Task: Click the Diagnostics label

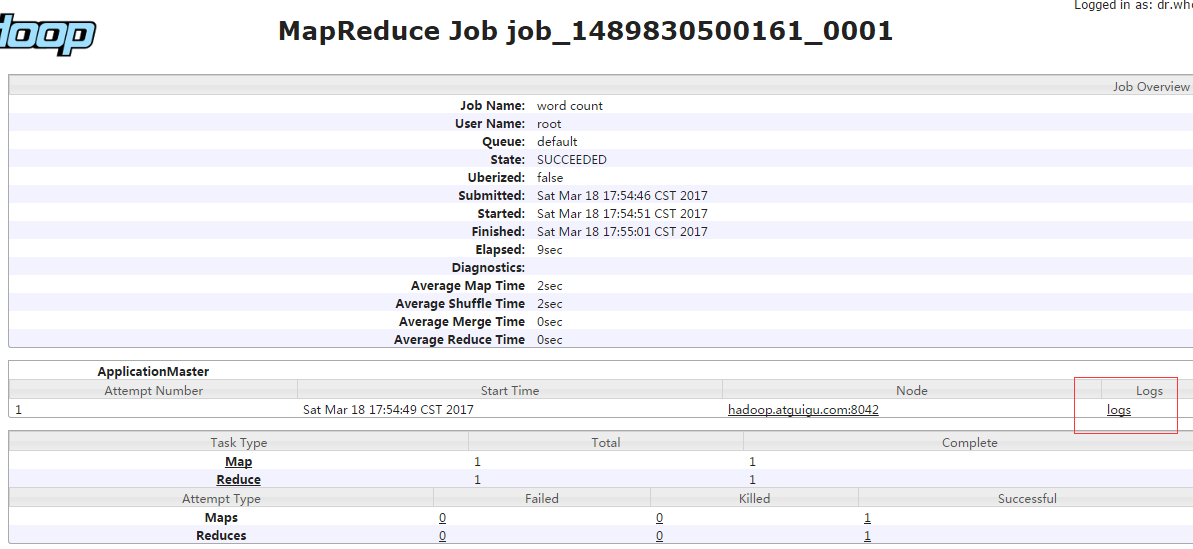Action: pos(488,268)
